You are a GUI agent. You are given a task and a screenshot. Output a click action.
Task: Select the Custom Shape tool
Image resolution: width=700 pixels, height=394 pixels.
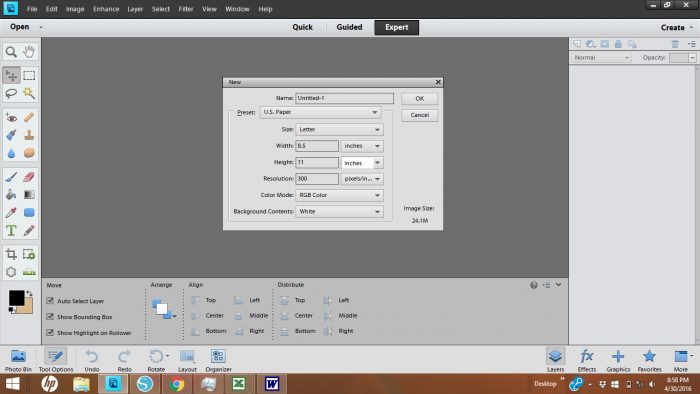29,212
